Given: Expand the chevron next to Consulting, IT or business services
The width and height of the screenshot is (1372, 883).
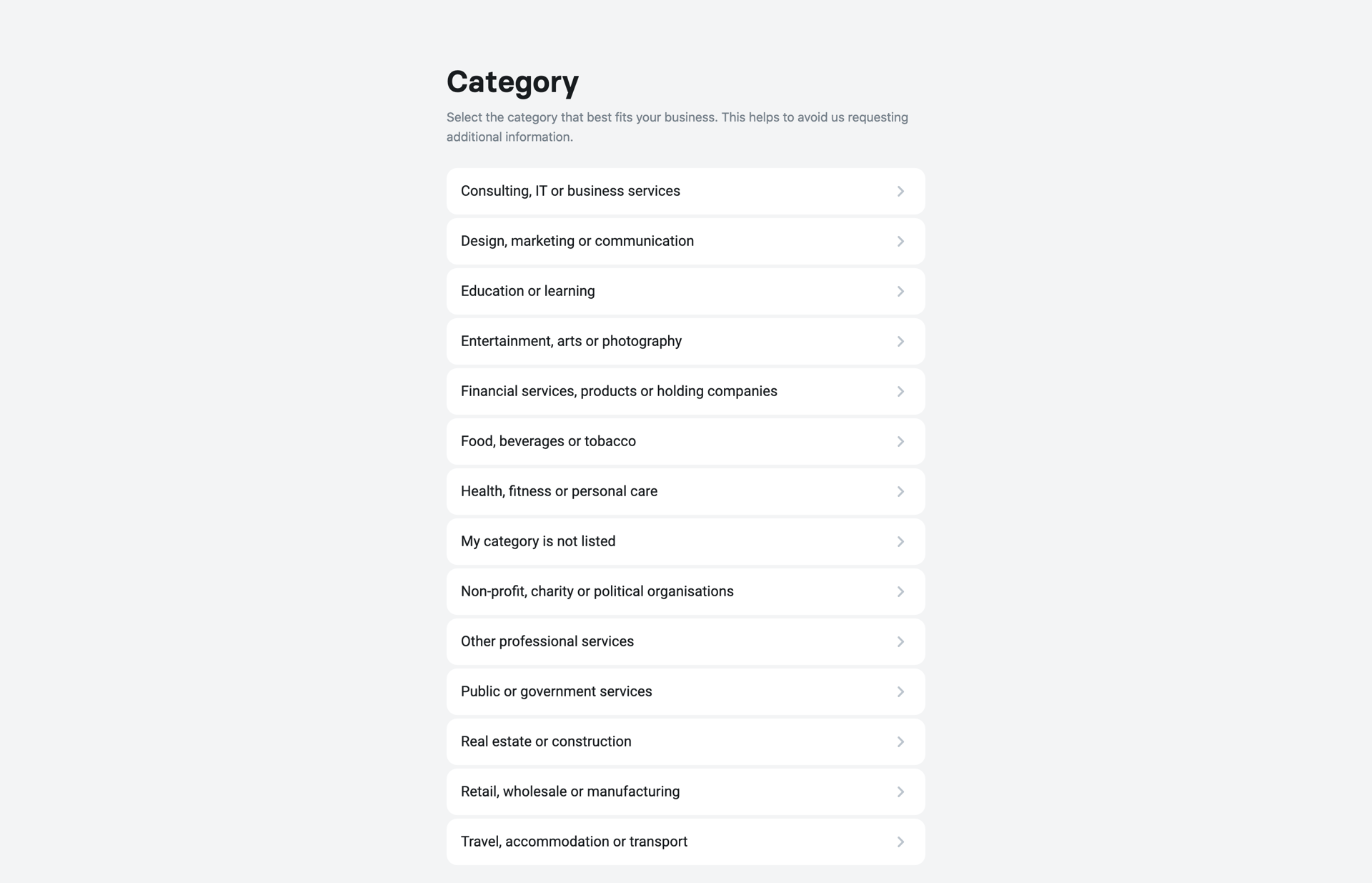Looking at the screenshot, I should (900, 191).
